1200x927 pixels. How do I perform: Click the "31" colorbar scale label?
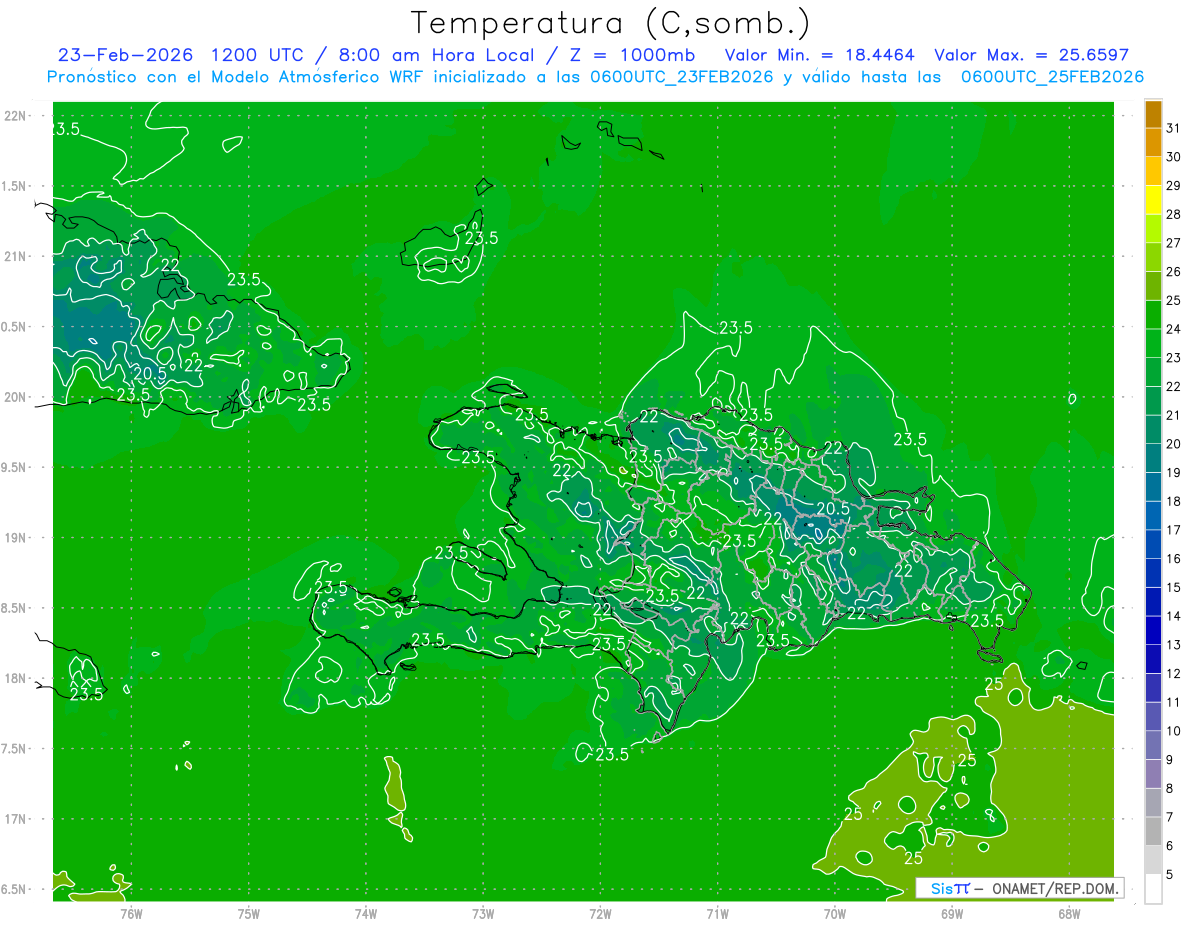coord(1174,127)
